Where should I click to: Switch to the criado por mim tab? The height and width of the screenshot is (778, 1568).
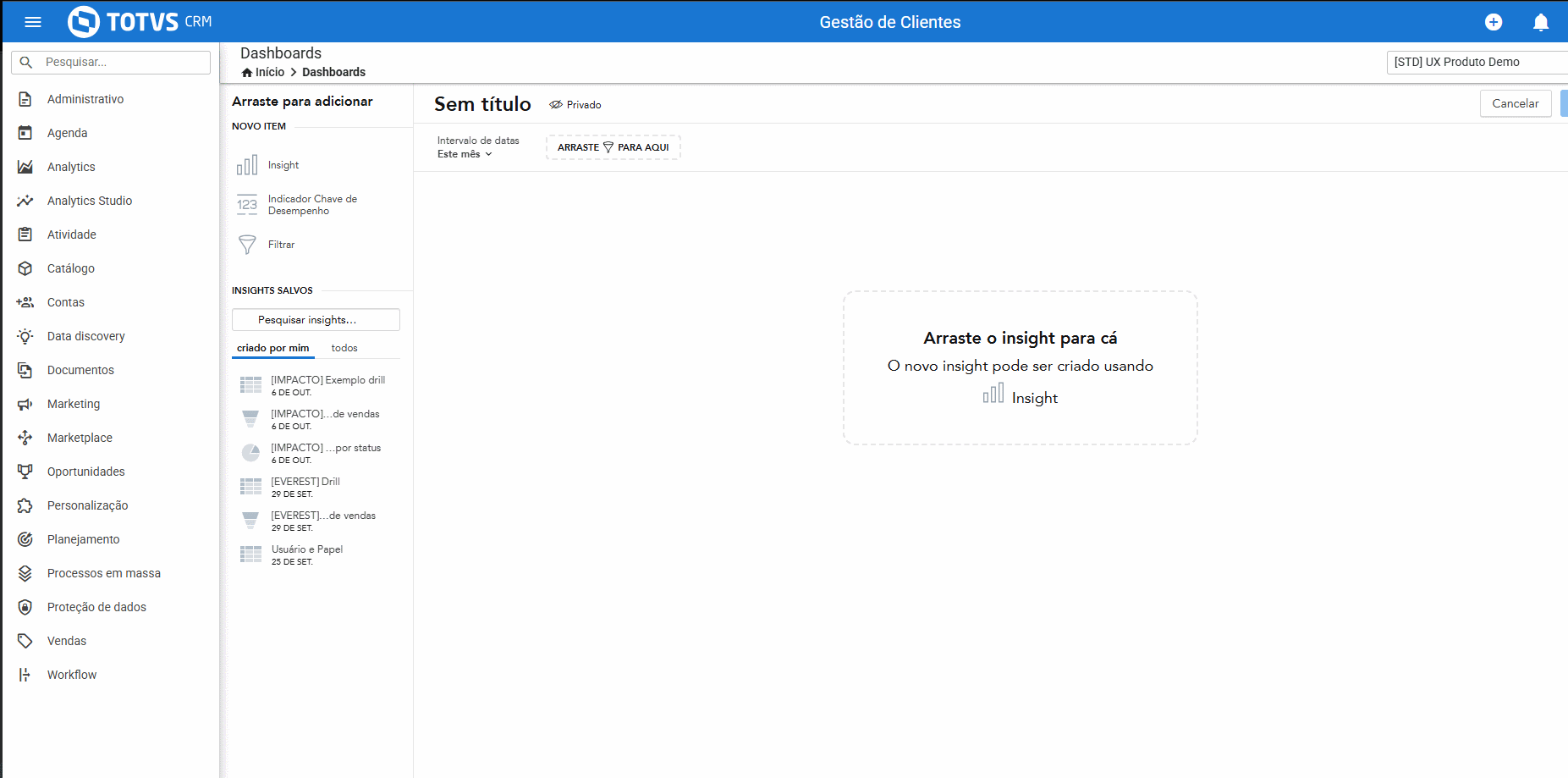pos(272,348)
